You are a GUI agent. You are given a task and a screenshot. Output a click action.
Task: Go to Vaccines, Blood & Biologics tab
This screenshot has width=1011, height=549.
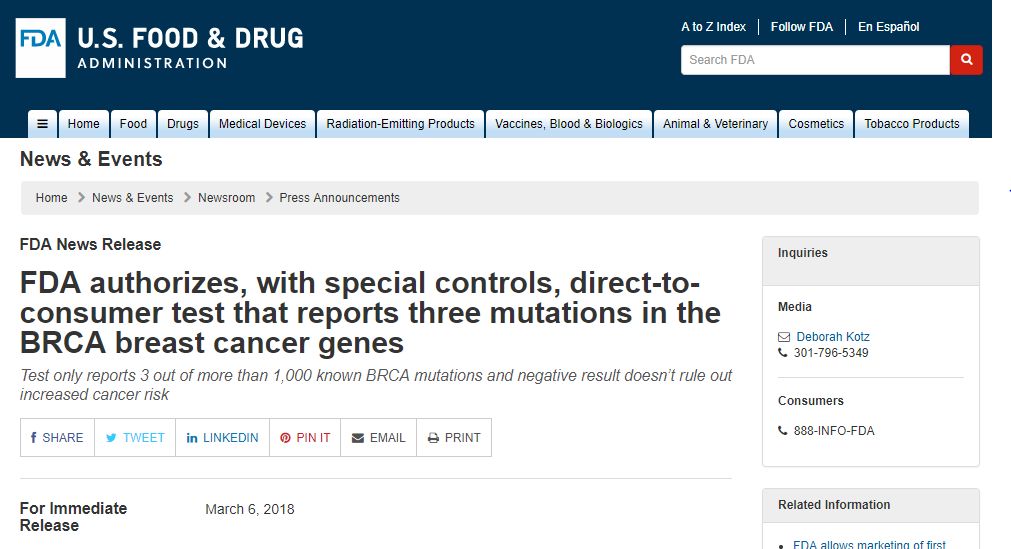click(x=568, y=124)
